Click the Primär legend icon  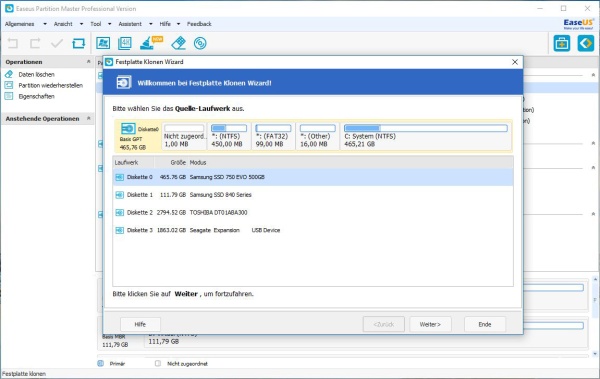[100, 363]
